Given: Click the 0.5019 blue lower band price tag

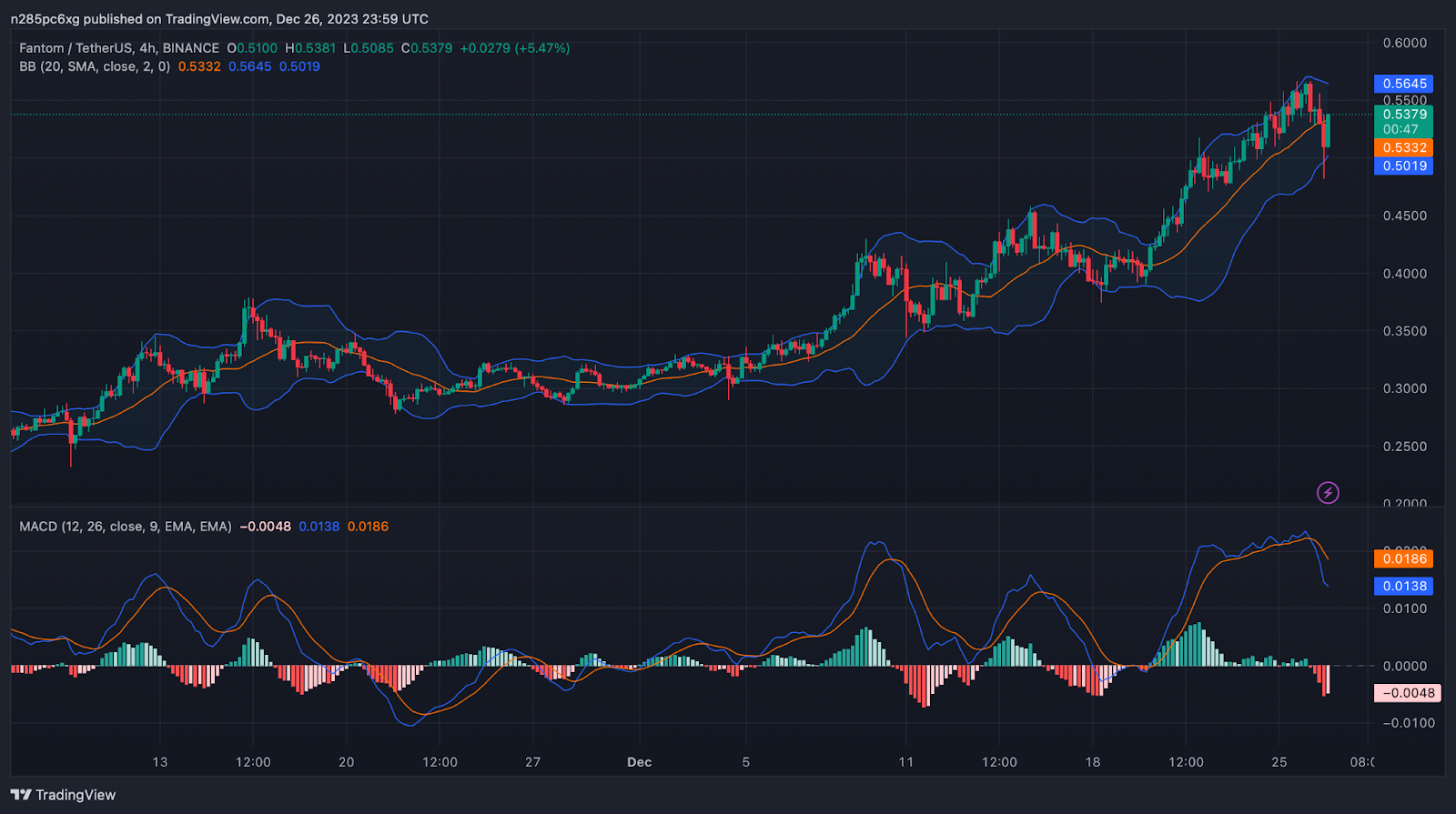Looking at the screenshot, I should coord(1403,166).
